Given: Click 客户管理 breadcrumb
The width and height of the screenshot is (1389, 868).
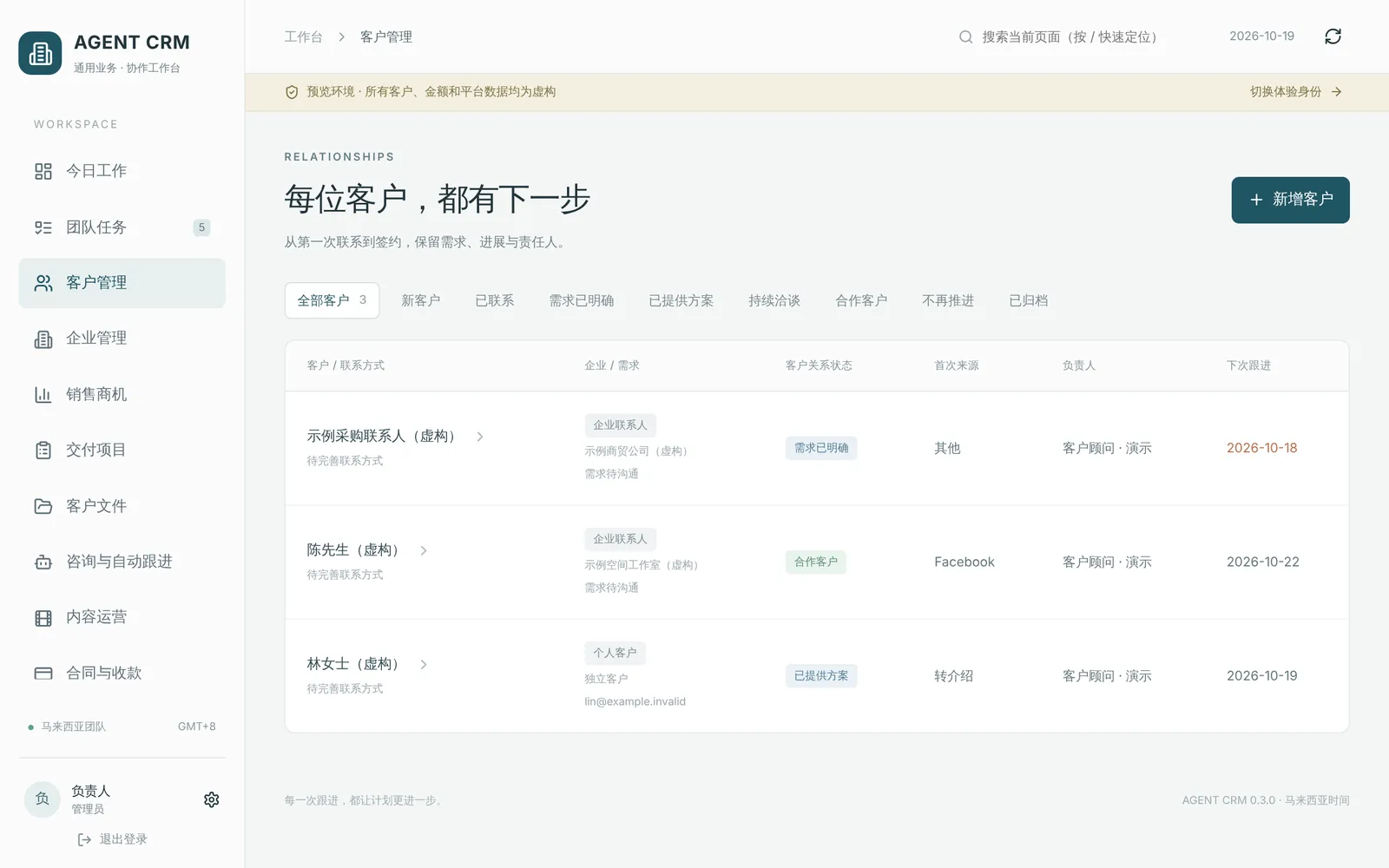Looking at the screenshot, I should [386, 36].
